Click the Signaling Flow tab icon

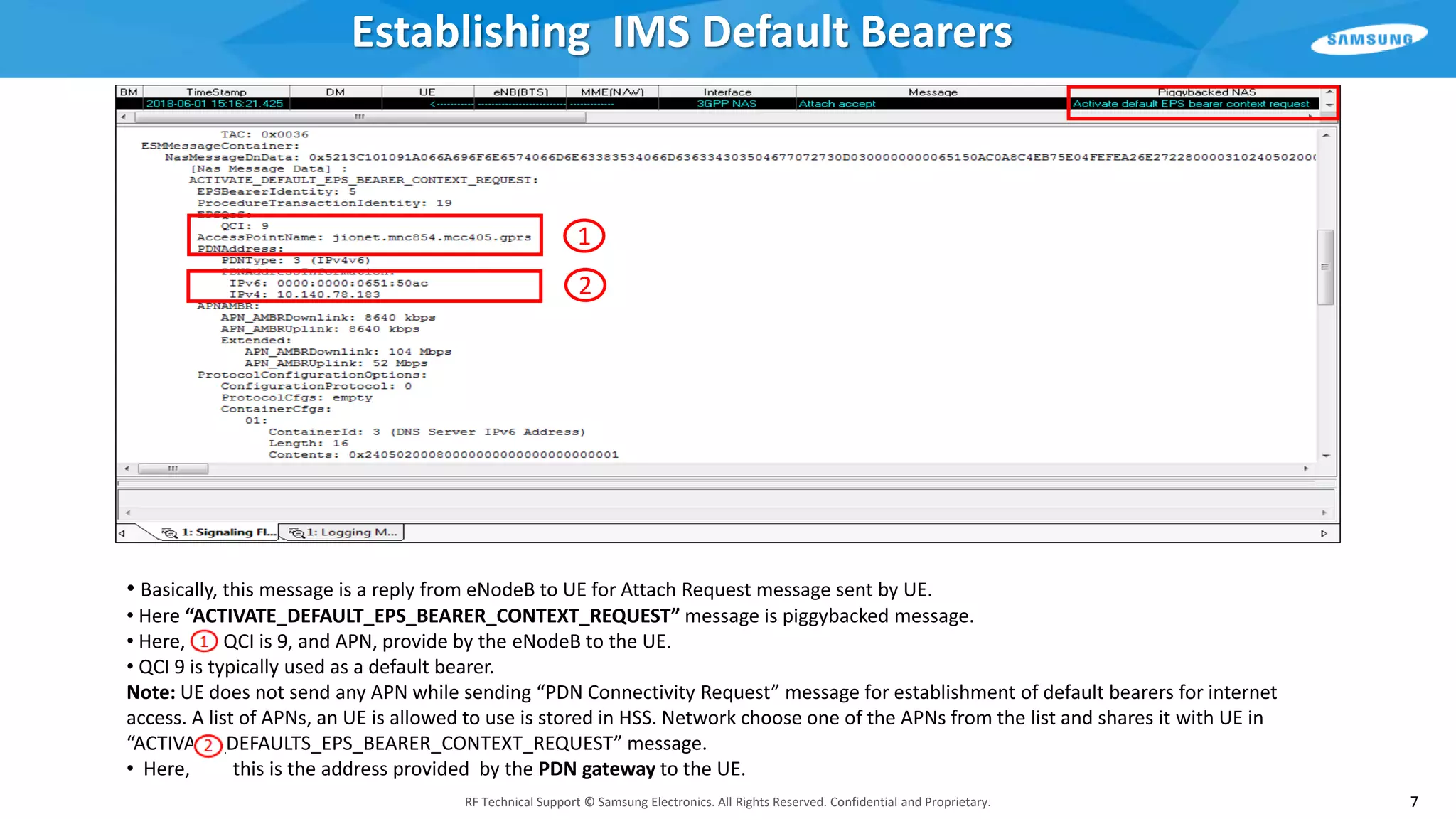pos(169,532)
